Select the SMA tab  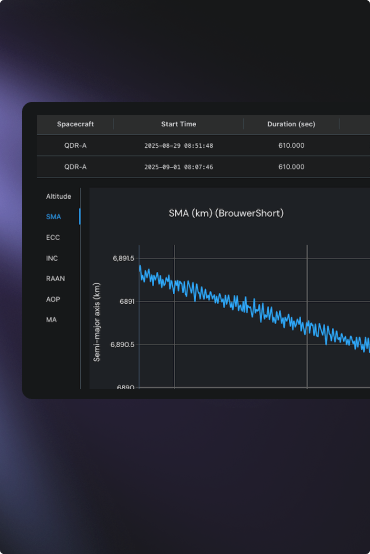(x=53, y=217)
